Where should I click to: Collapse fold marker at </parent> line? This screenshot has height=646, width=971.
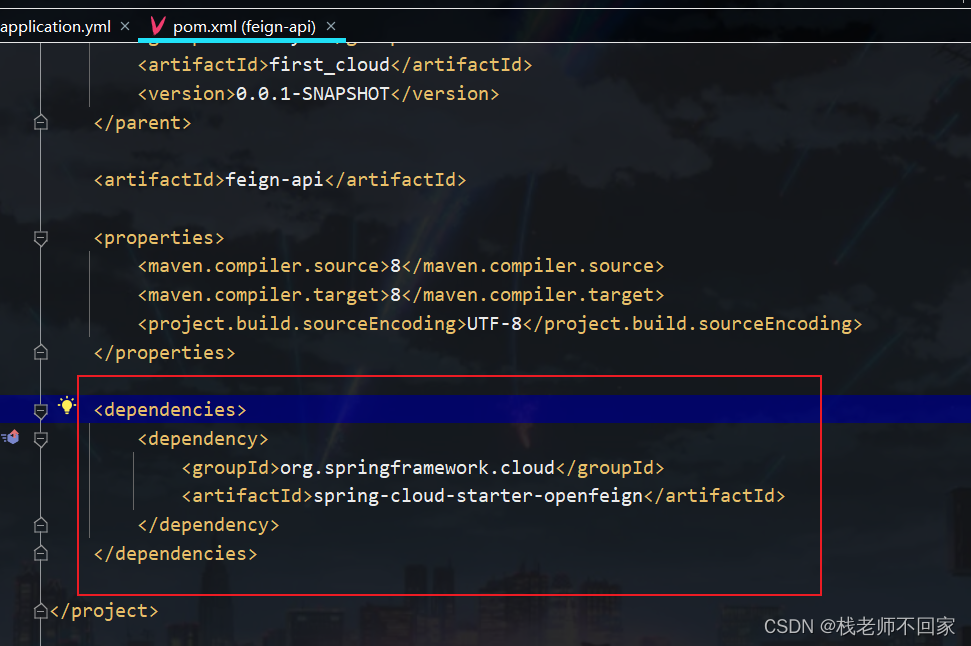41,122
